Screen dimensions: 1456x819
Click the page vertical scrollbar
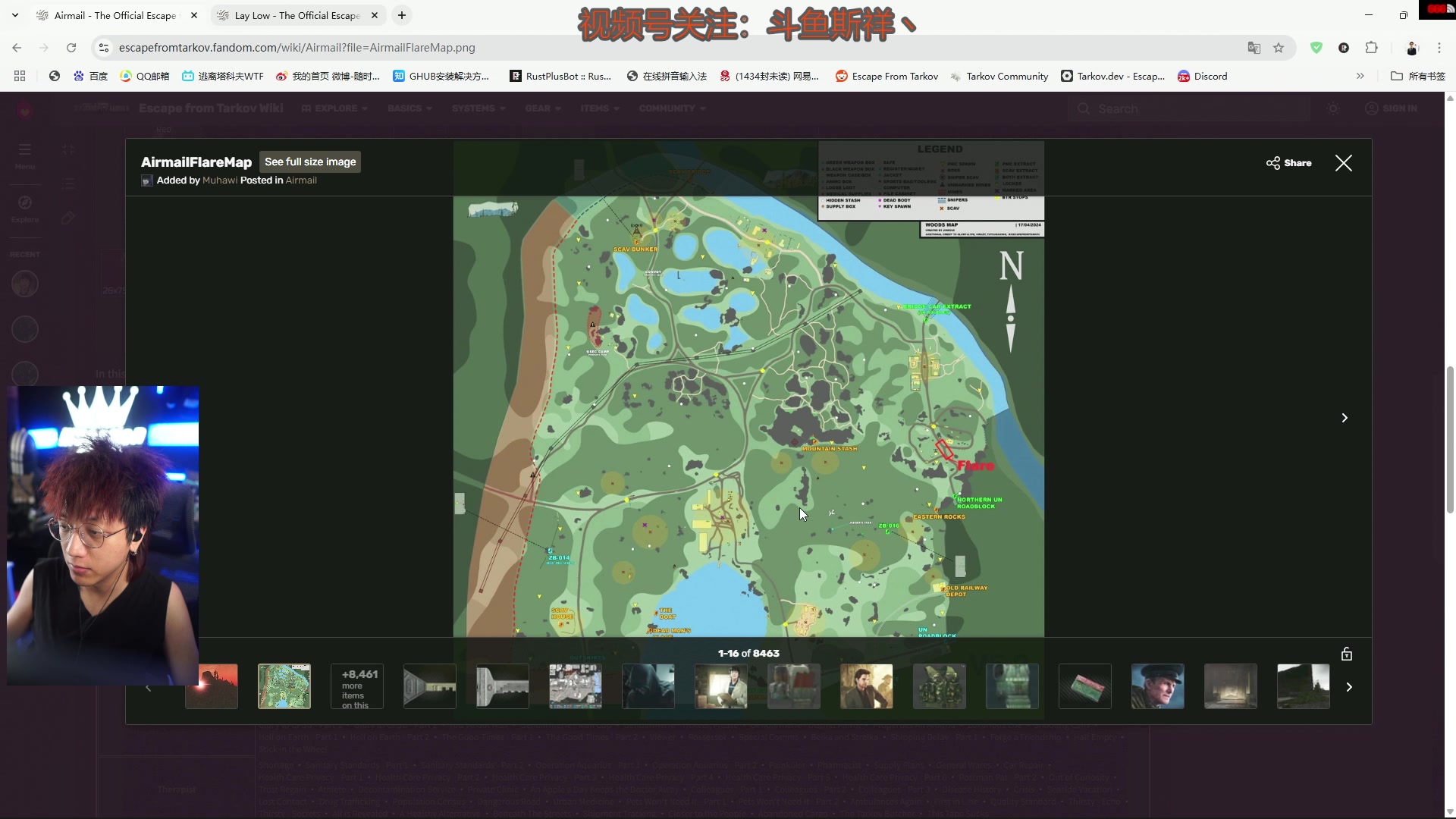[1450, 440]
